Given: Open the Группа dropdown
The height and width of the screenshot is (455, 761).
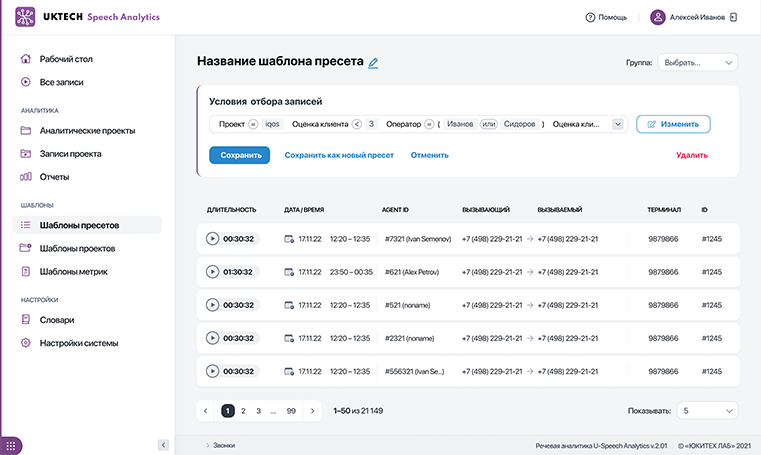Looking at the screenshot, I should coord(697,63).
